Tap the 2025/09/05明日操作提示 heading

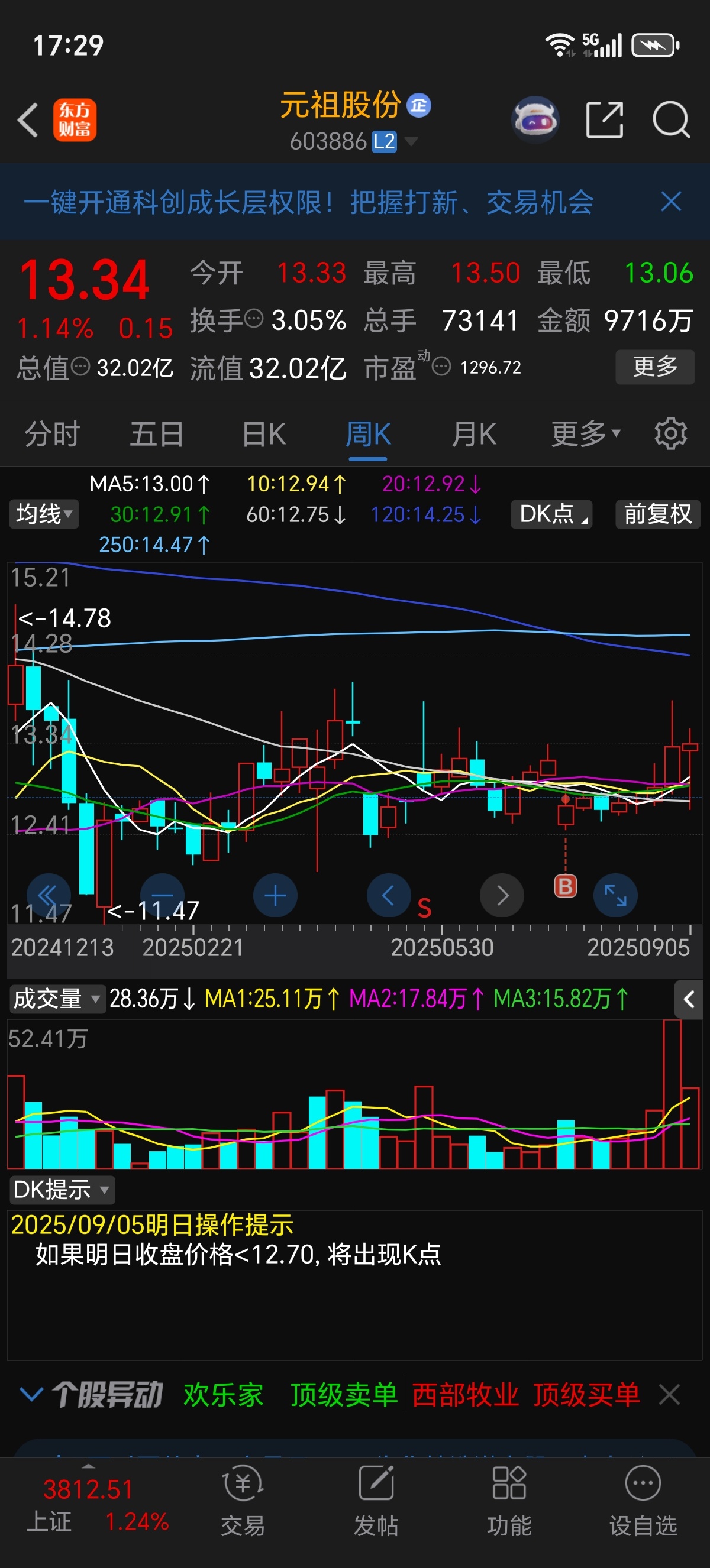[x=152, y=1224]
